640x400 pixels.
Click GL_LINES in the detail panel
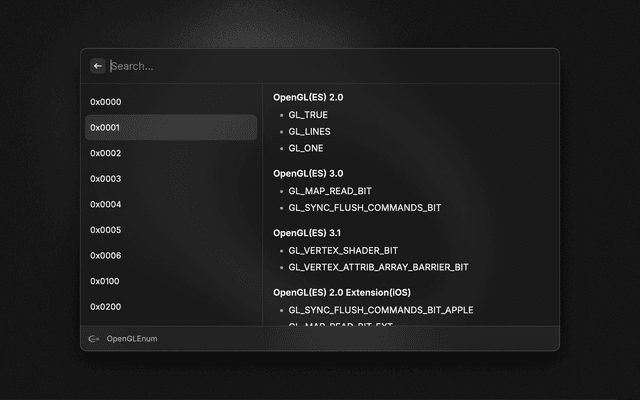point(309,131)
